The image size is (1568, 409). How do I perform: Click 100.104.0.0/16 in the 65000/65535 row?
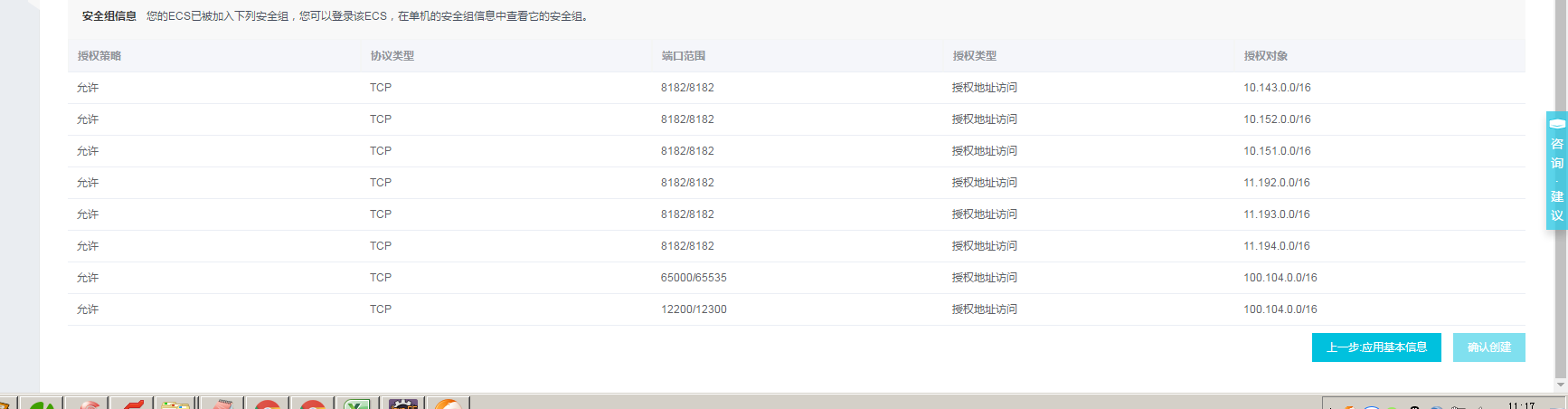point(1280,278)
